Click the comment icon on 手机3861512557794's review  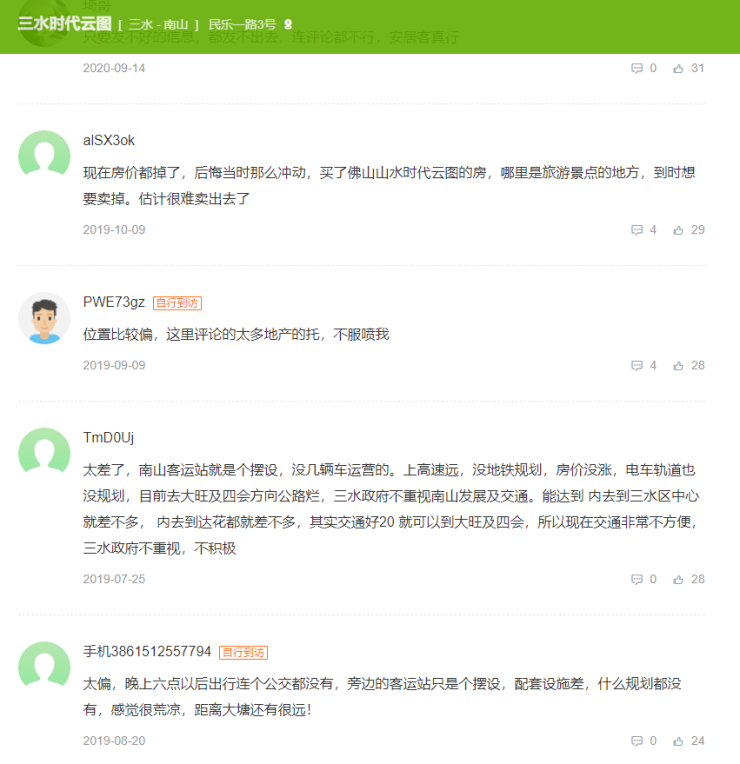click(x=637, y=741)
